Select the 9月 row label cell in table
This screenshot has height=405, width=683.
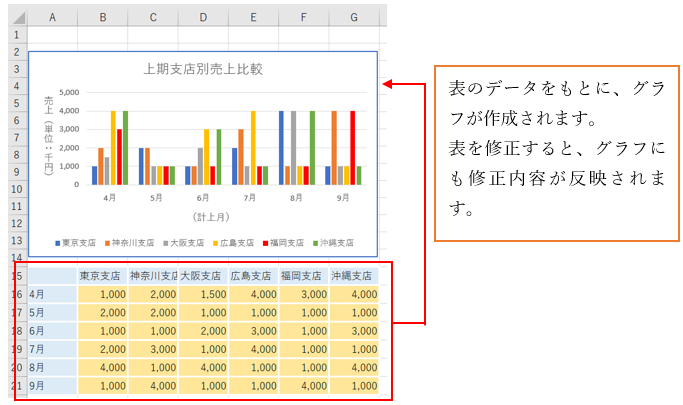coord(51,386)
